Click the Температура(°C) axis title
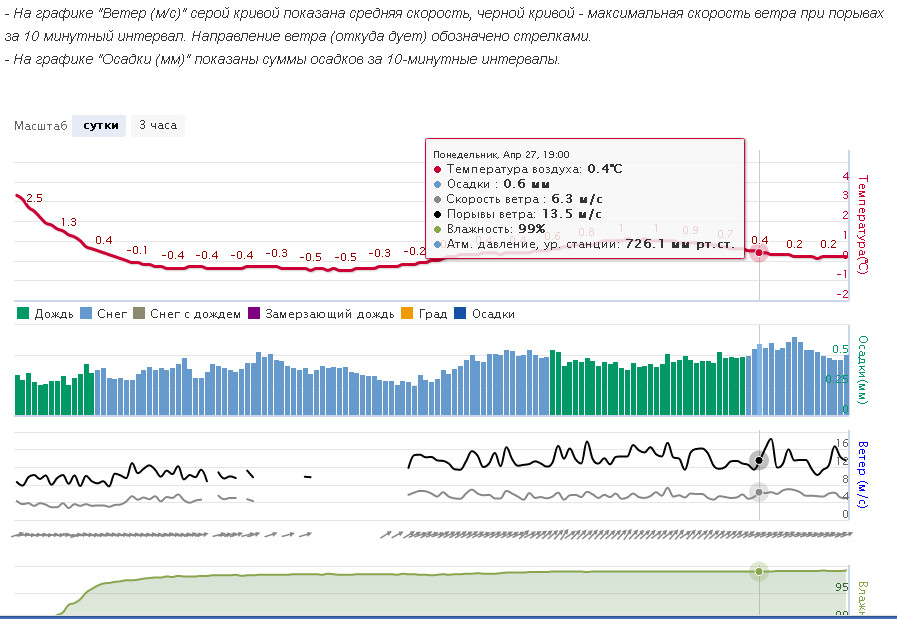 coord(863,225)
